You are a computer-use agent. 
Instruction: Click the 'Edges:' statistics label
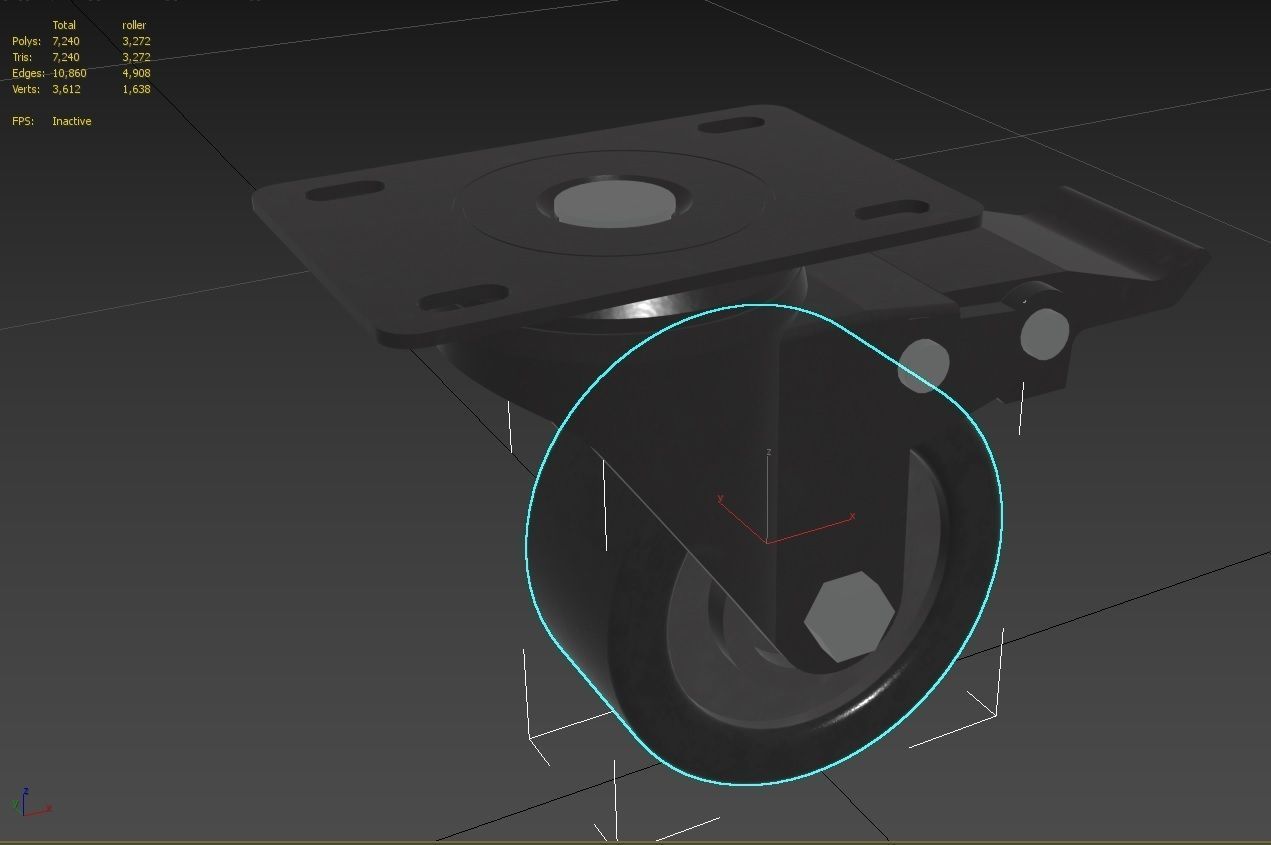(x=28, y=73)
